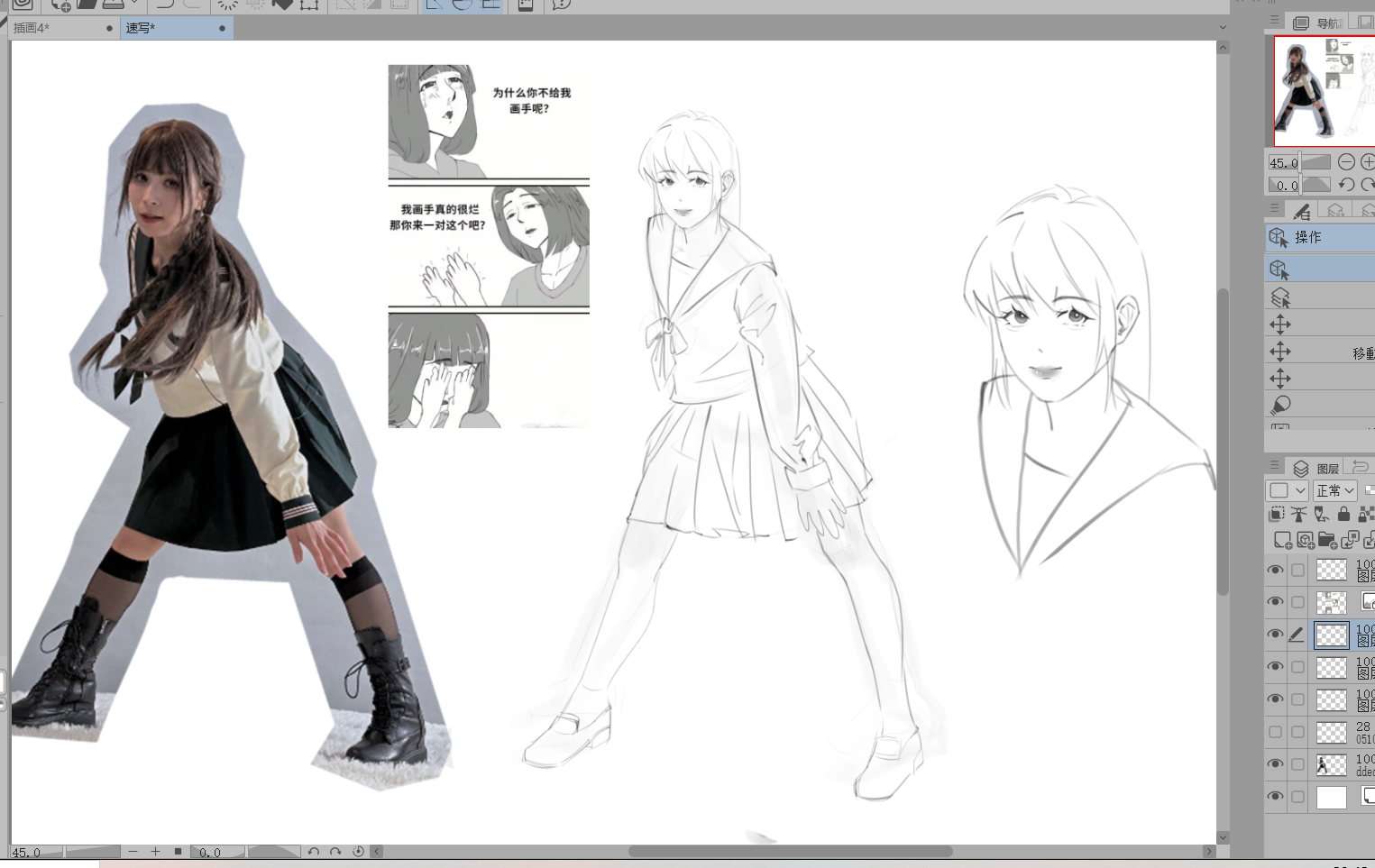The height and width of the screenshot is (868, 1375).
Task: Select the Light table sub tool icon
Action: 1279,406
